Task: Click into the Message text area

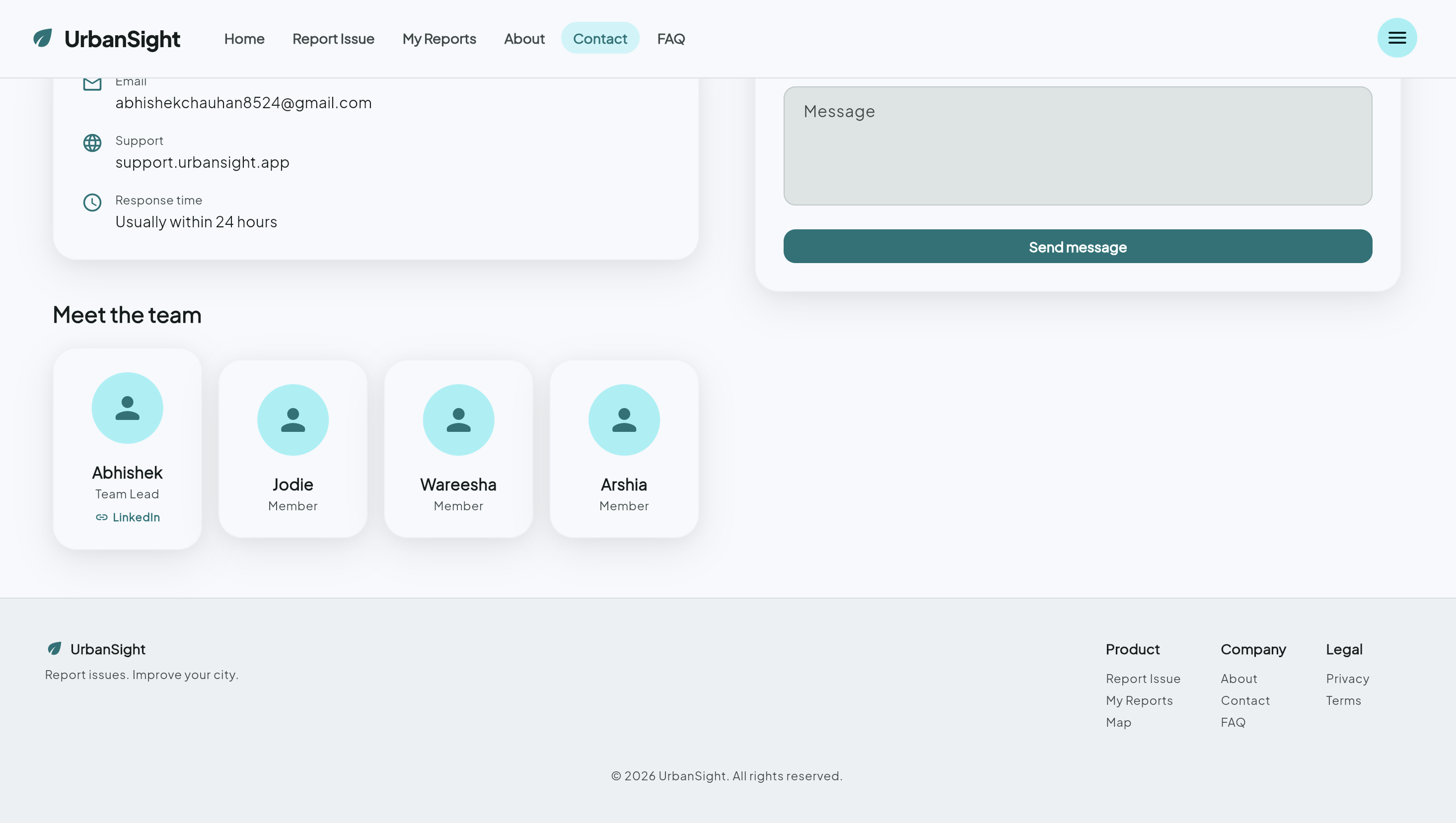Action: [1077, 146]
